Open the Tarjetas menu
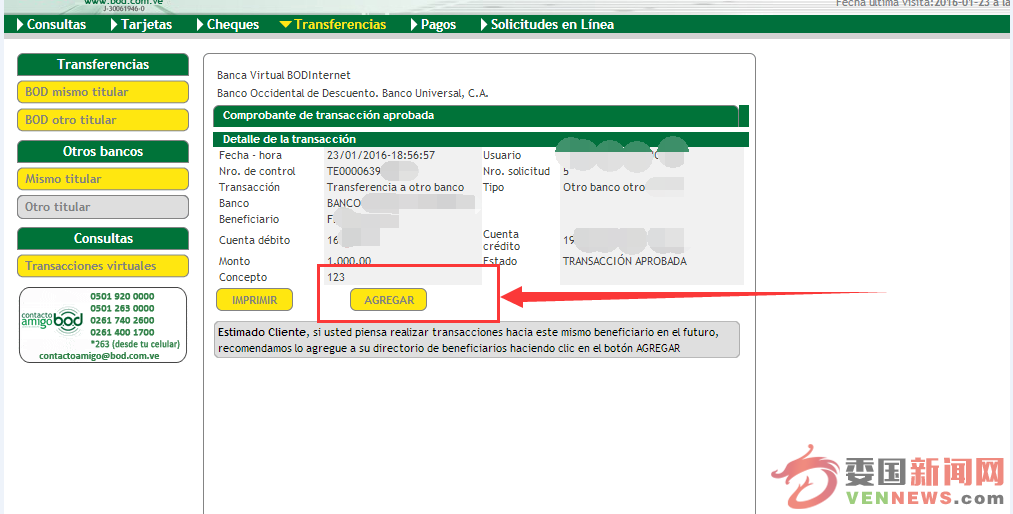The height and width of the screenshot is (514, 1013). (x=146, y=25)
